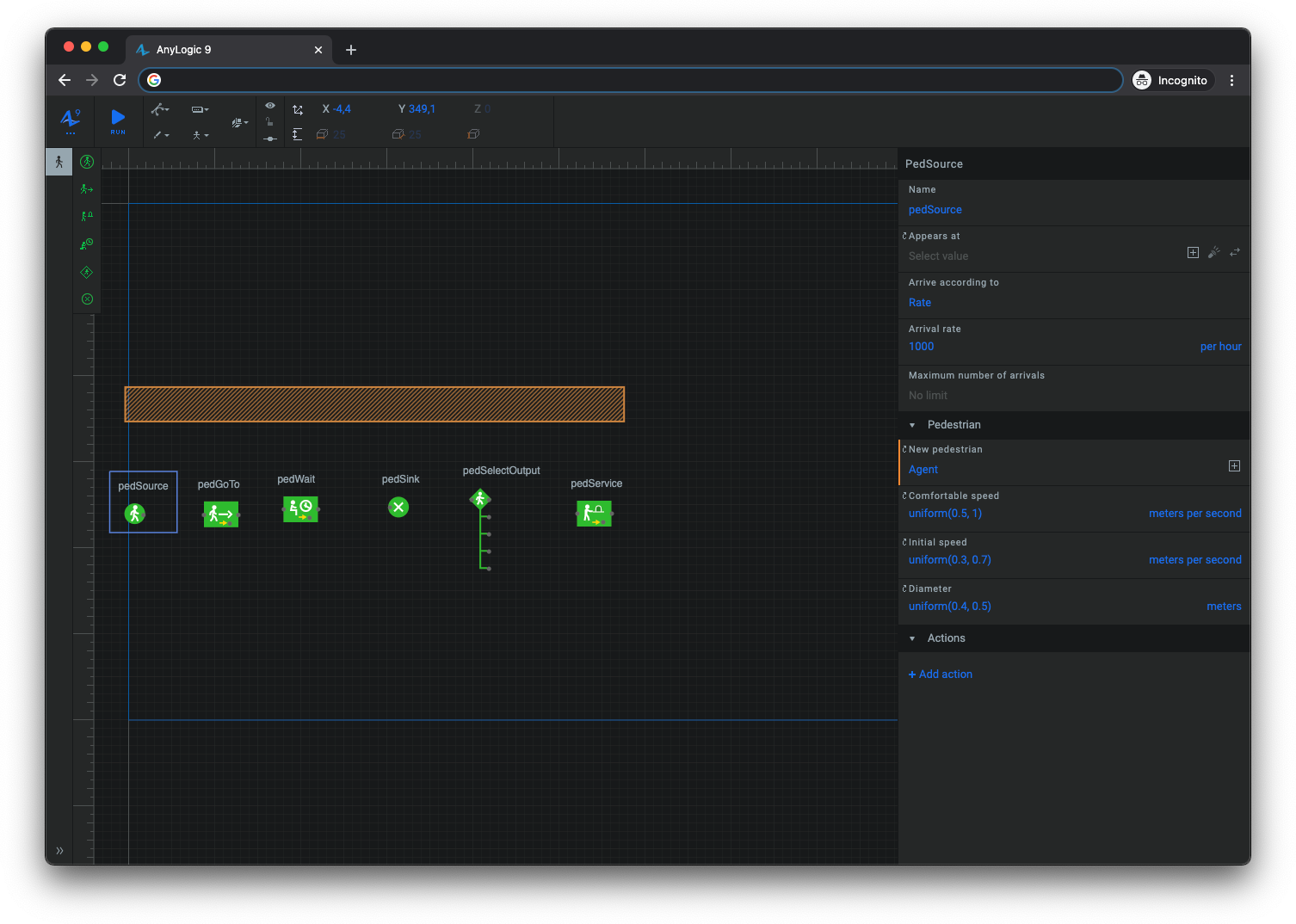Select the Pedestrian library palette tab

pyautogui.click(x=59, y=162)
